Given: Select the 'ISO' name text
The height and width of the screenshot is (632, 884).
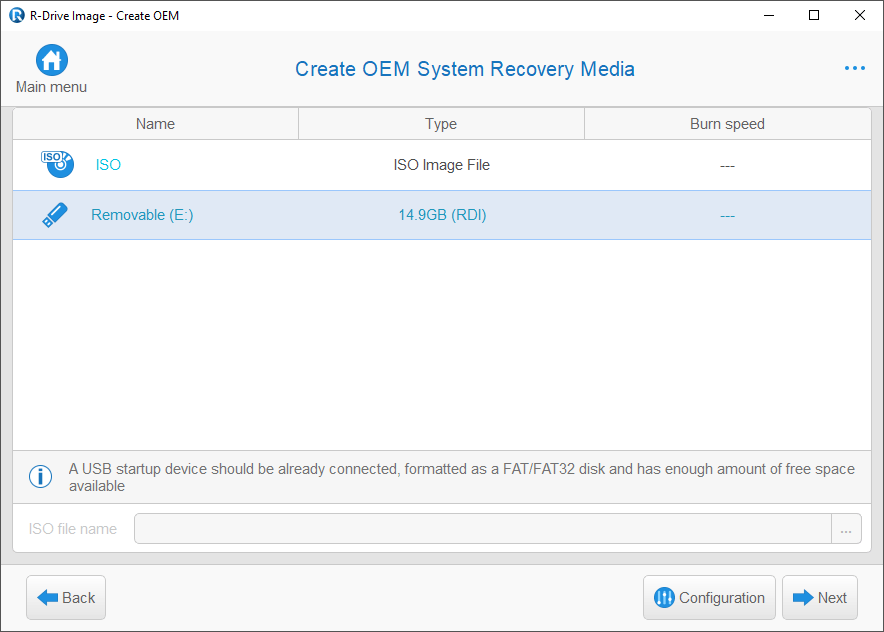Looking at the screenshot, I should point(108,165).
